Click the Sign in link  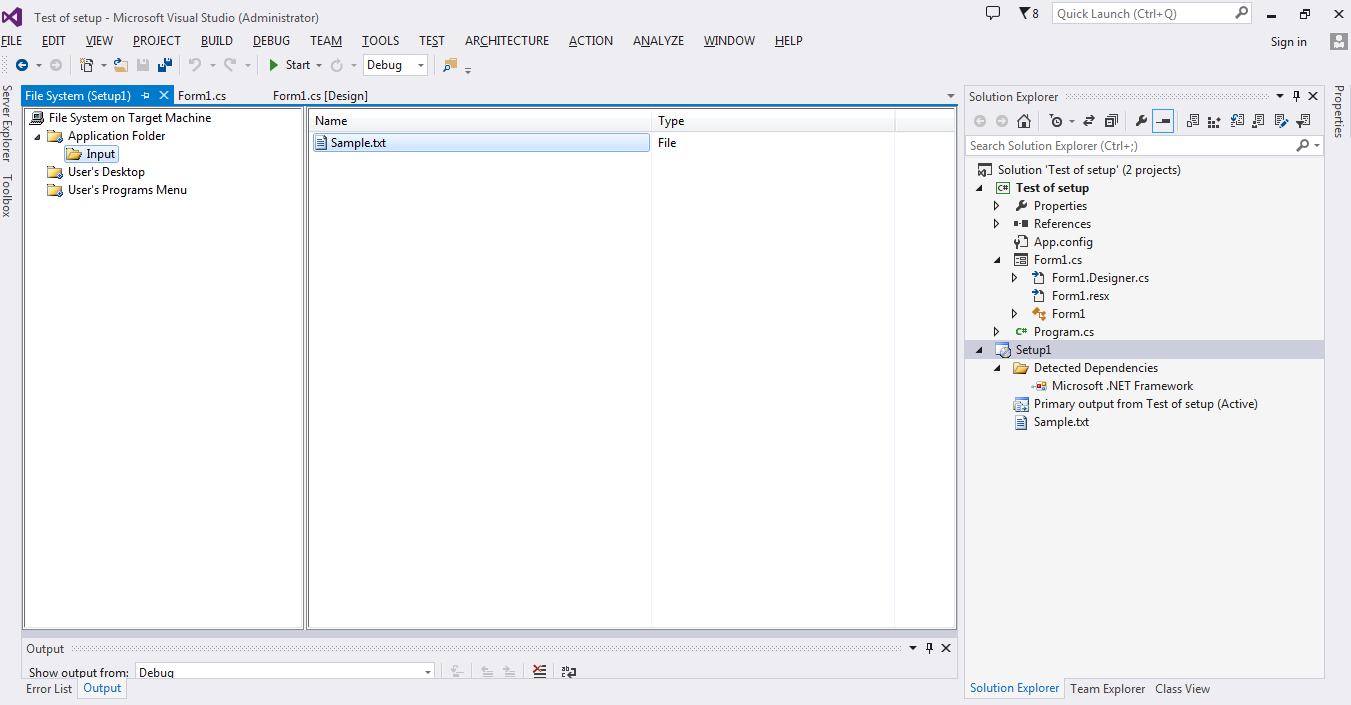pyautogui.click(x=1288, y=42)
